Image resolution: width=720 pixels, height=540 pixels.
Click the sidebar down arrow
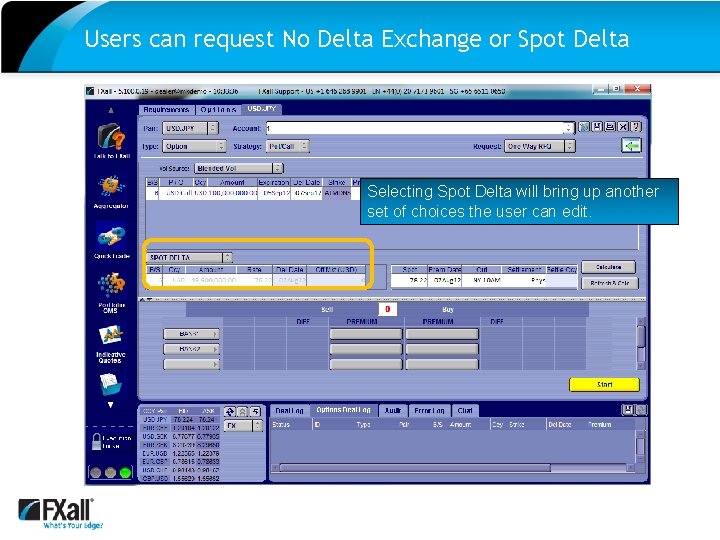[x=111, y=405]
